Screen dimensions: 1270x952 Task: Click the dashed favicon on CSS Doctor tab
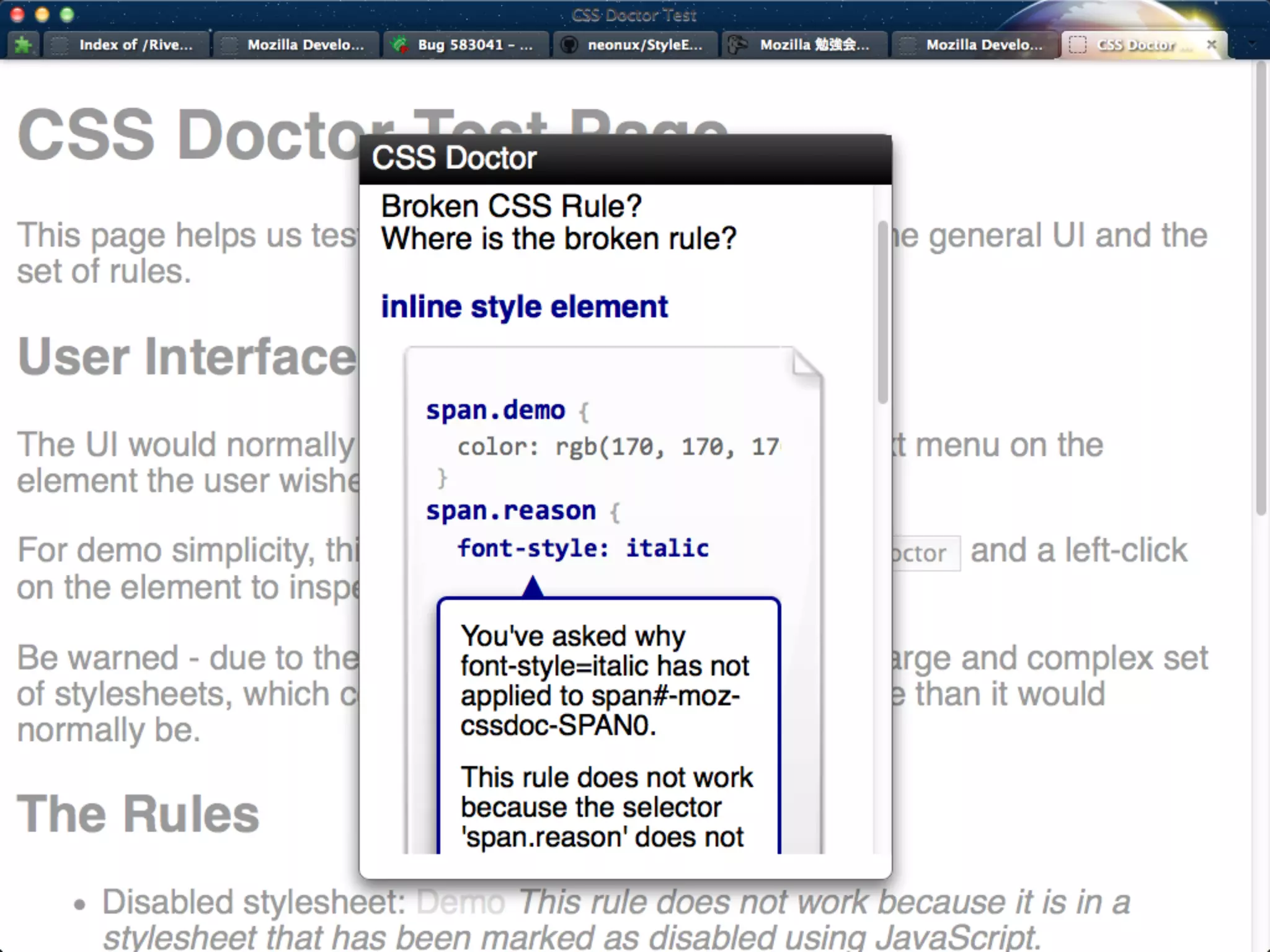[x=1078, y=45]
